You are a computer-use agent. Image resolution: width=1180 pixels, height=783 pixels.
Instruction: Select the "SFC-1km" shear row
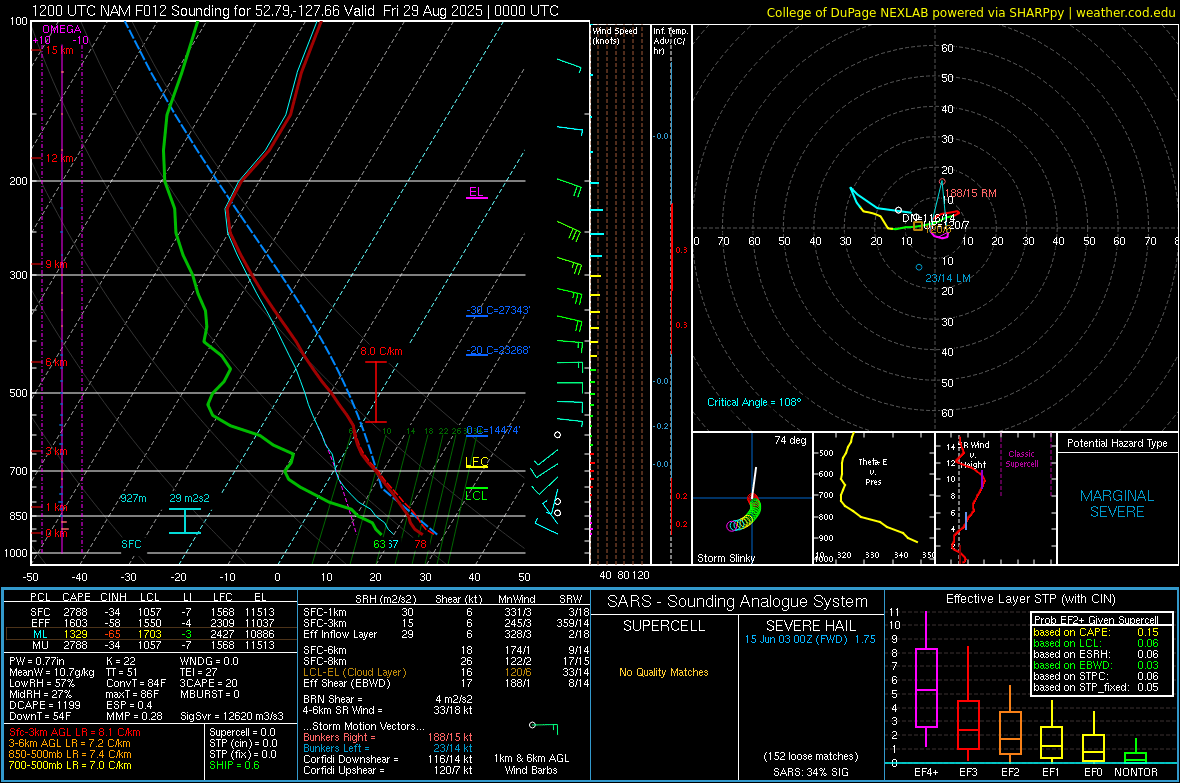tap(446, 612)
